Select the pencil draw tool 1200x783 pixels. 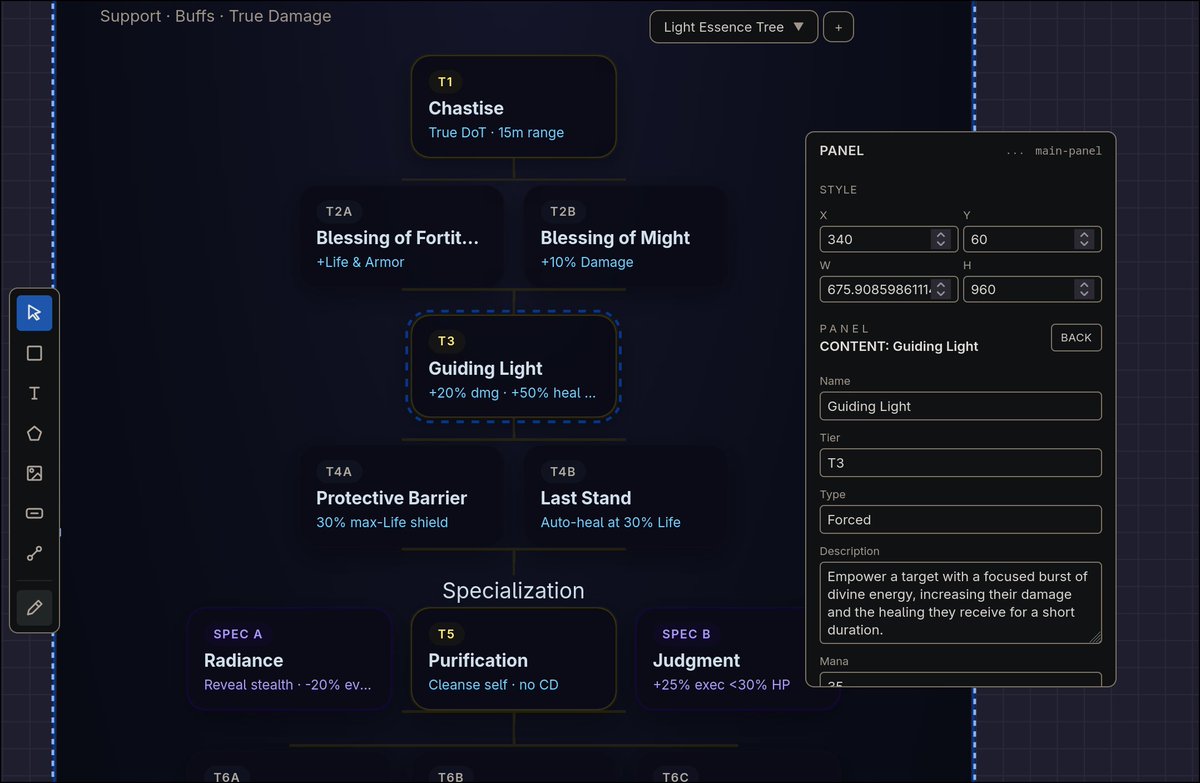tap(34, 607)
